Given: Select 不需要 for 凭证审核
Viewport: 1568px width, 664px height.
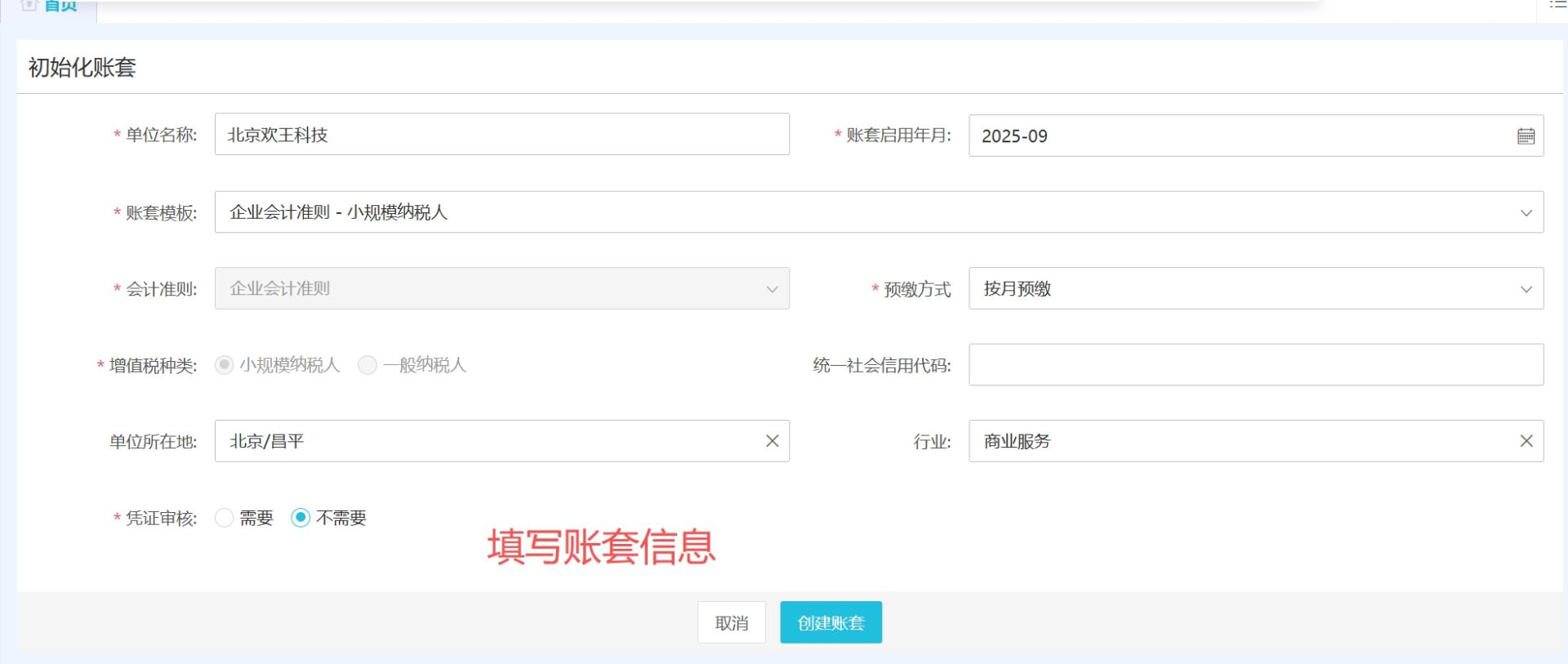Looking at the screenshot, I should 301,518.
